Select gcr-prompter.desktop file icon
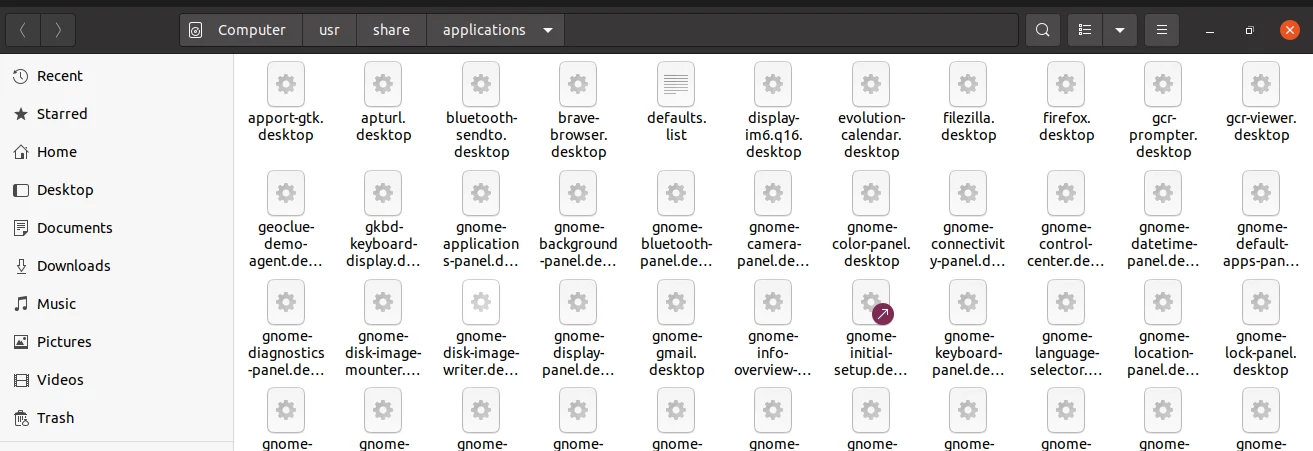The height and width of the screenshot is (451, 1313). [x=1163, y=82]
